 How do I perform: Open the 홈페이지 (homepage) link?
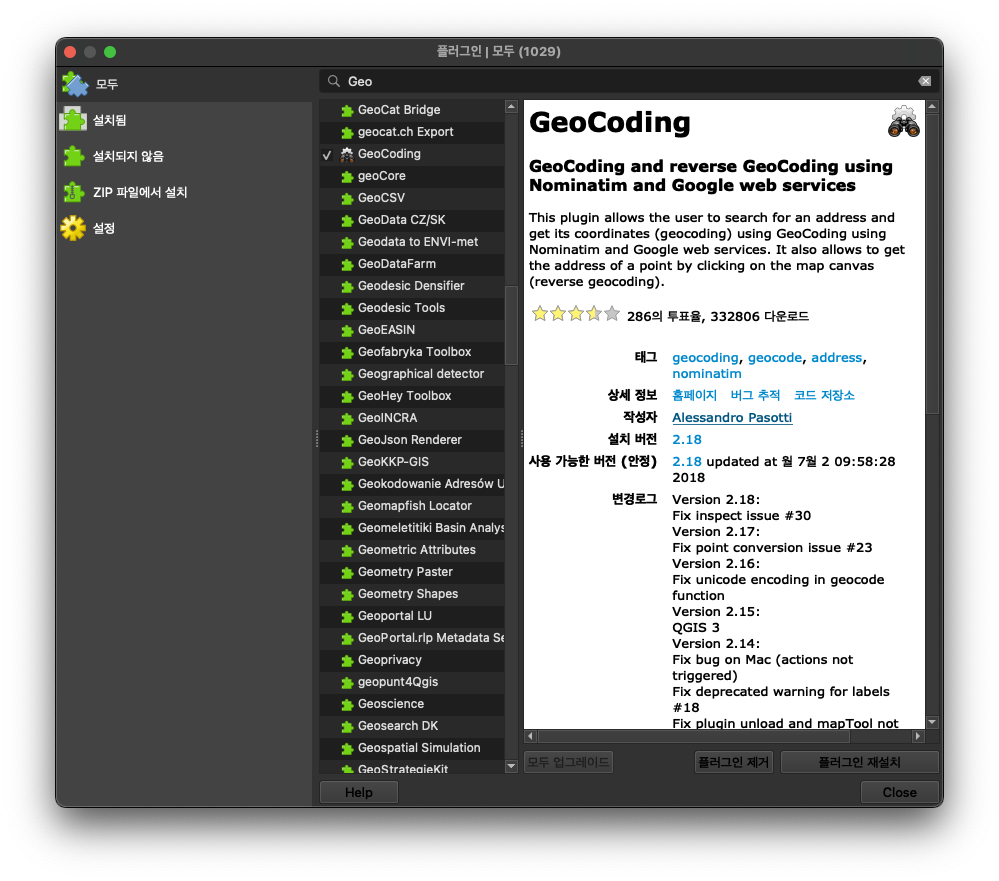[694, 395]
